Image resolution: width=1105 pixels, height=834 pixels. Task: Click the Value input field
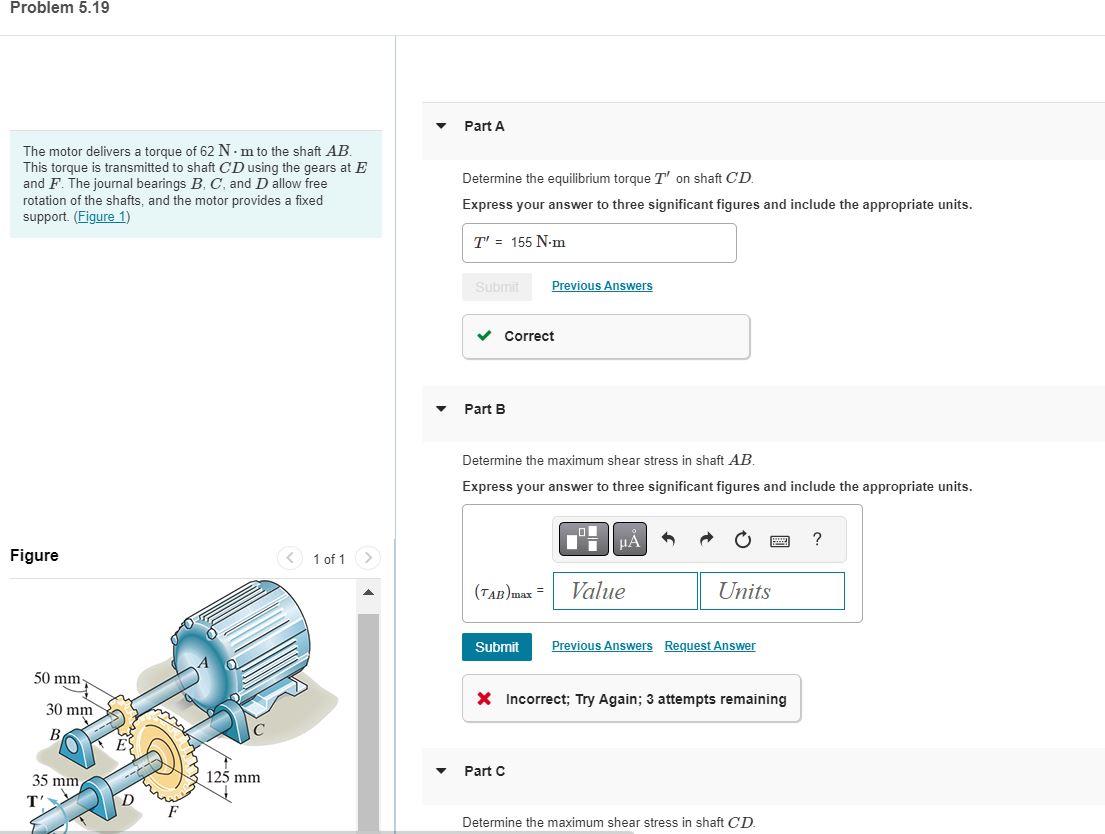click(x=625, y=591)
